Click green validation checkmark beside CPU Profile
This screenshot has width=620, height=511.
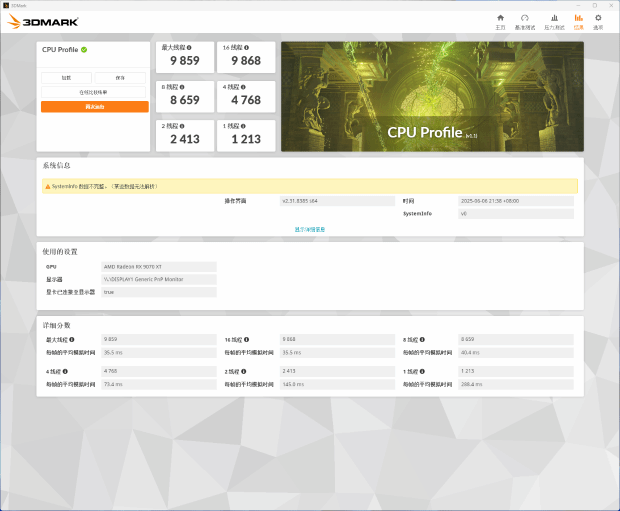[x=84, y=49]
